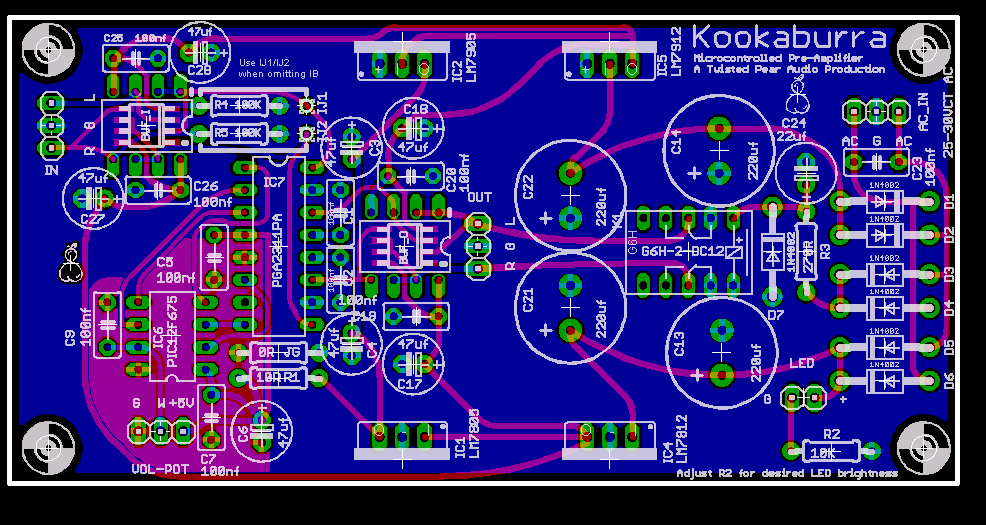
Task: Click the mounting hole beside capacitor C25
Action: (x=48, y=48)
